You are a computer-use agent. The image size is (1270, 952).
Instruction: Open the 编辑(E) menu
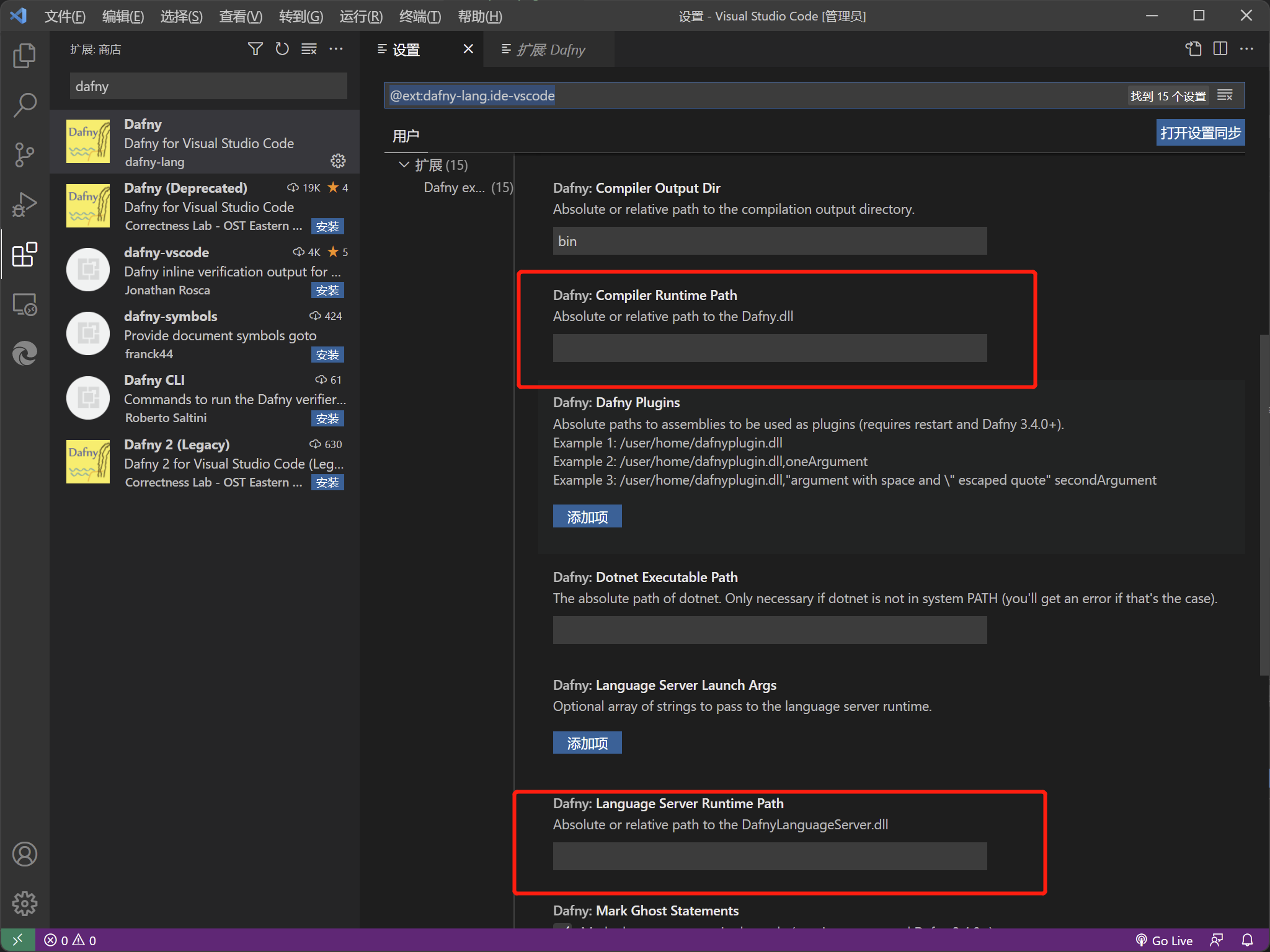[x=123, y=16]
